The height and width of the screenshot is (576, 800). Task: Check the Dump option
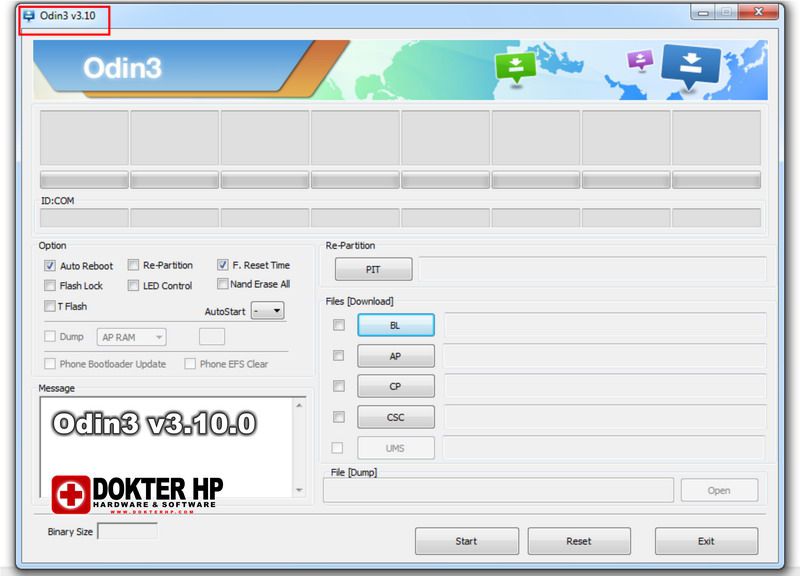click(x=49, y=336)
